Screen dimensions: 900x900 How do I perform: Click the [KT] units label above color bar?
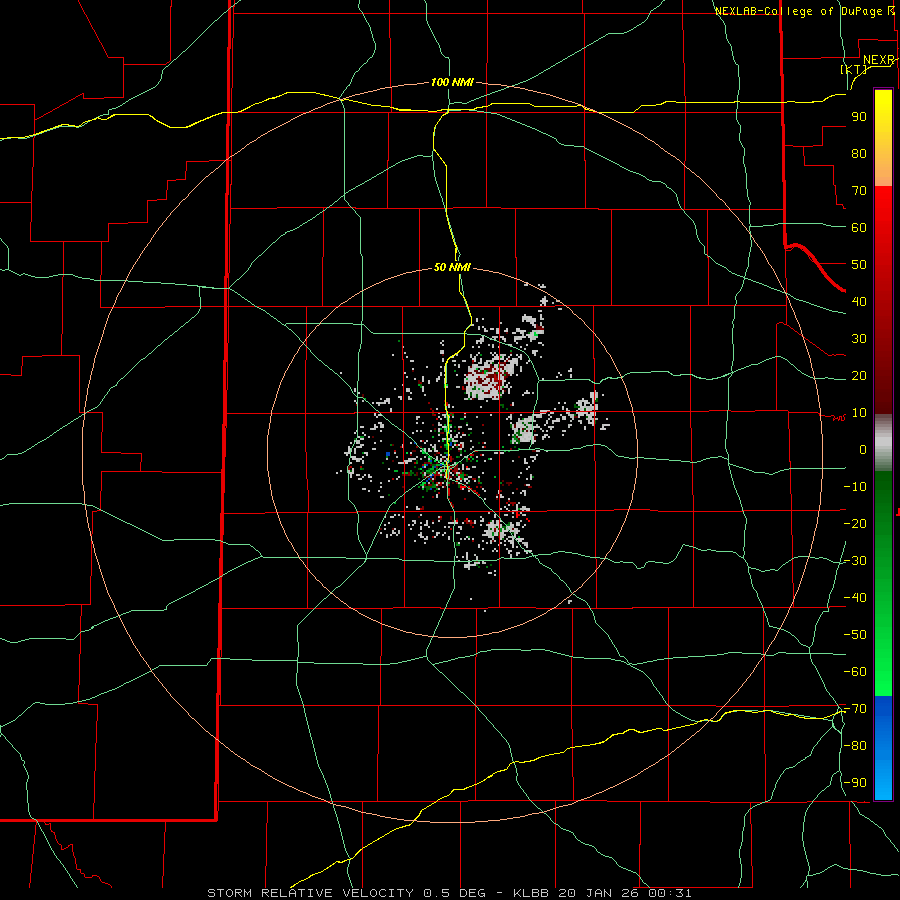coord(854,69)
